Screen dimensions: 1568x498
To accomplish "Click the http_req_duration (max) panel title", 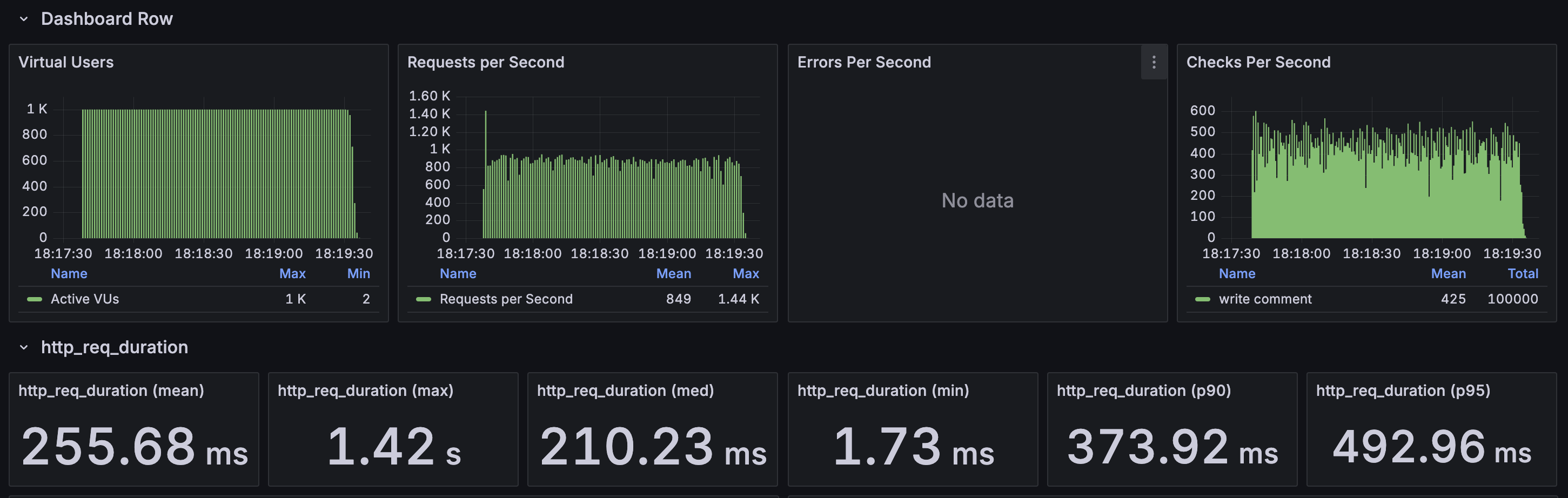I will 365,391.
